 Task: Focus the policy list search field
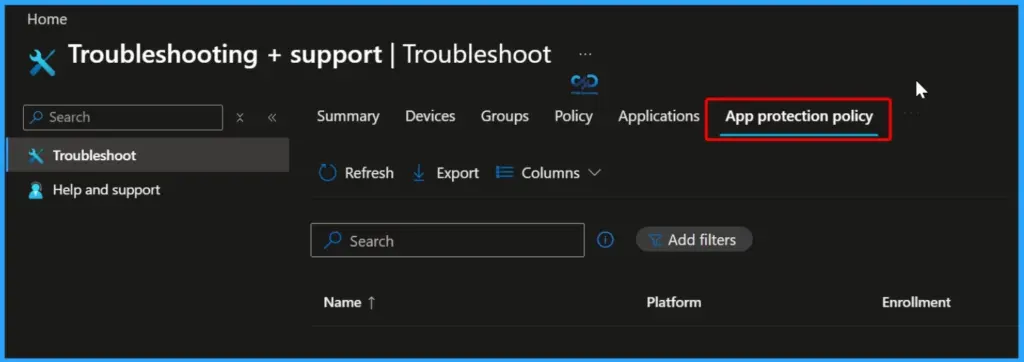click(447, 240)
